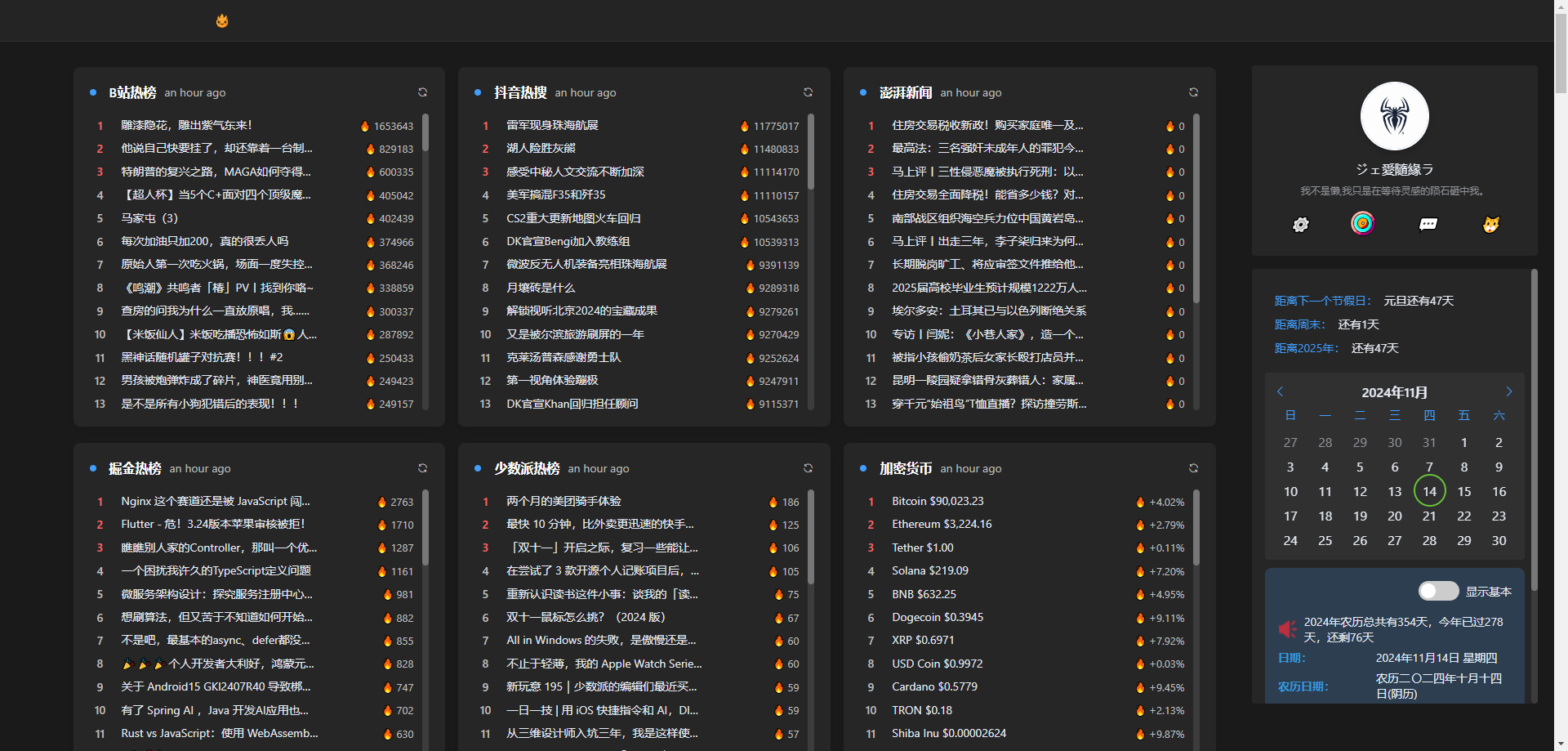This screenshot has width=1568, height=751.
Task: Open the chat bubble icon under profile
Action: pyautogui.click(x=1428, y=224)
